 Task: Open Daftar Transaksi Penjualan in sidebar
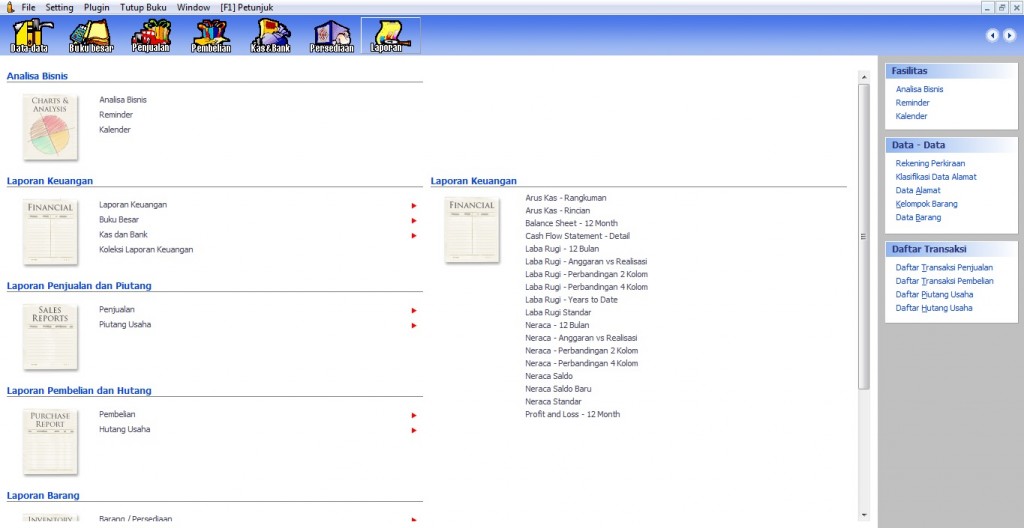click(x=944, y=268)
